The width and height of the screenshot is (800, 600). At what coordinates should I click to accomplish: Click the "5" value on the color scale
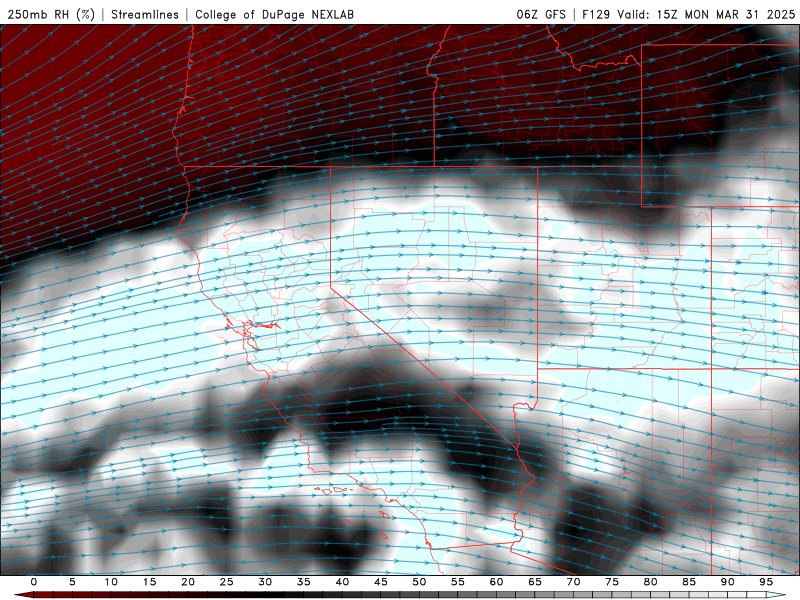[72, 582]
